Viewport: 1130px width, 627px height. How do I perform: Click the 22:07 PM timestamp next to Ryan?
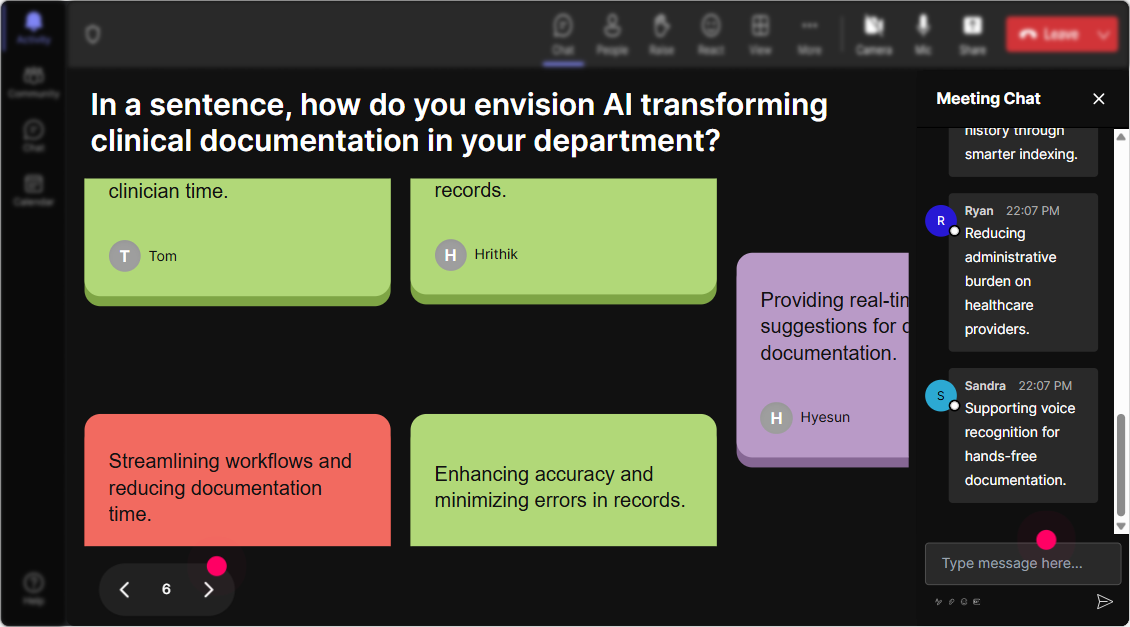pyautogui.click(x=1032, y=210)
